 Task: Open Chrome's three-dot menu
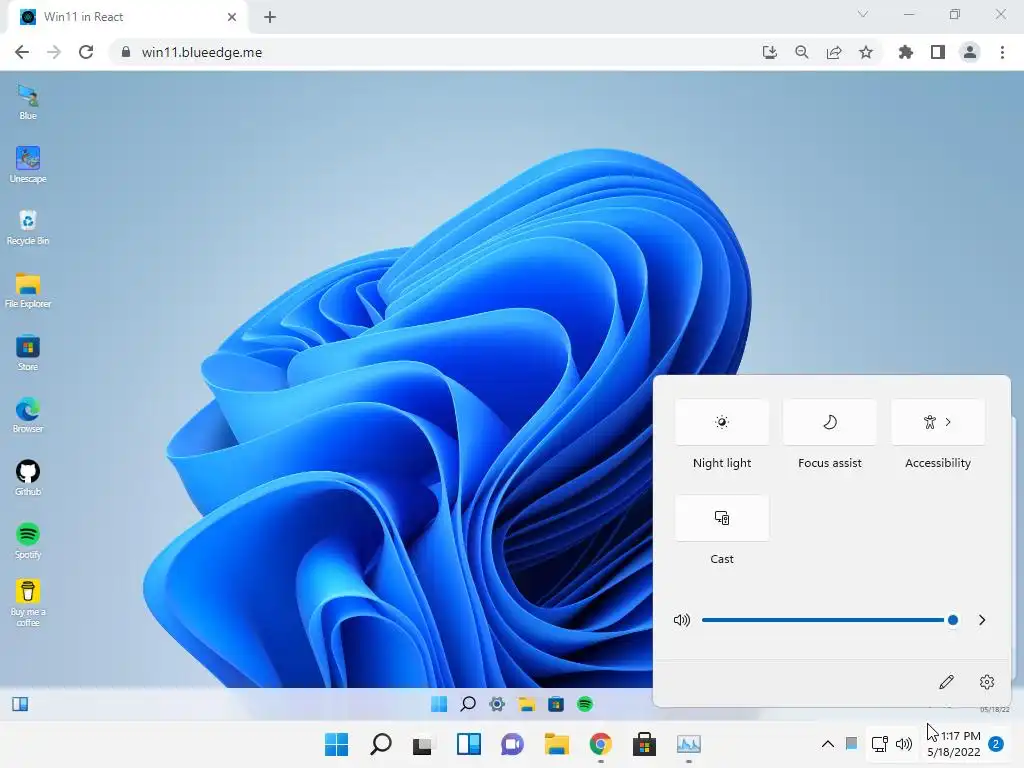point(1002,52)
